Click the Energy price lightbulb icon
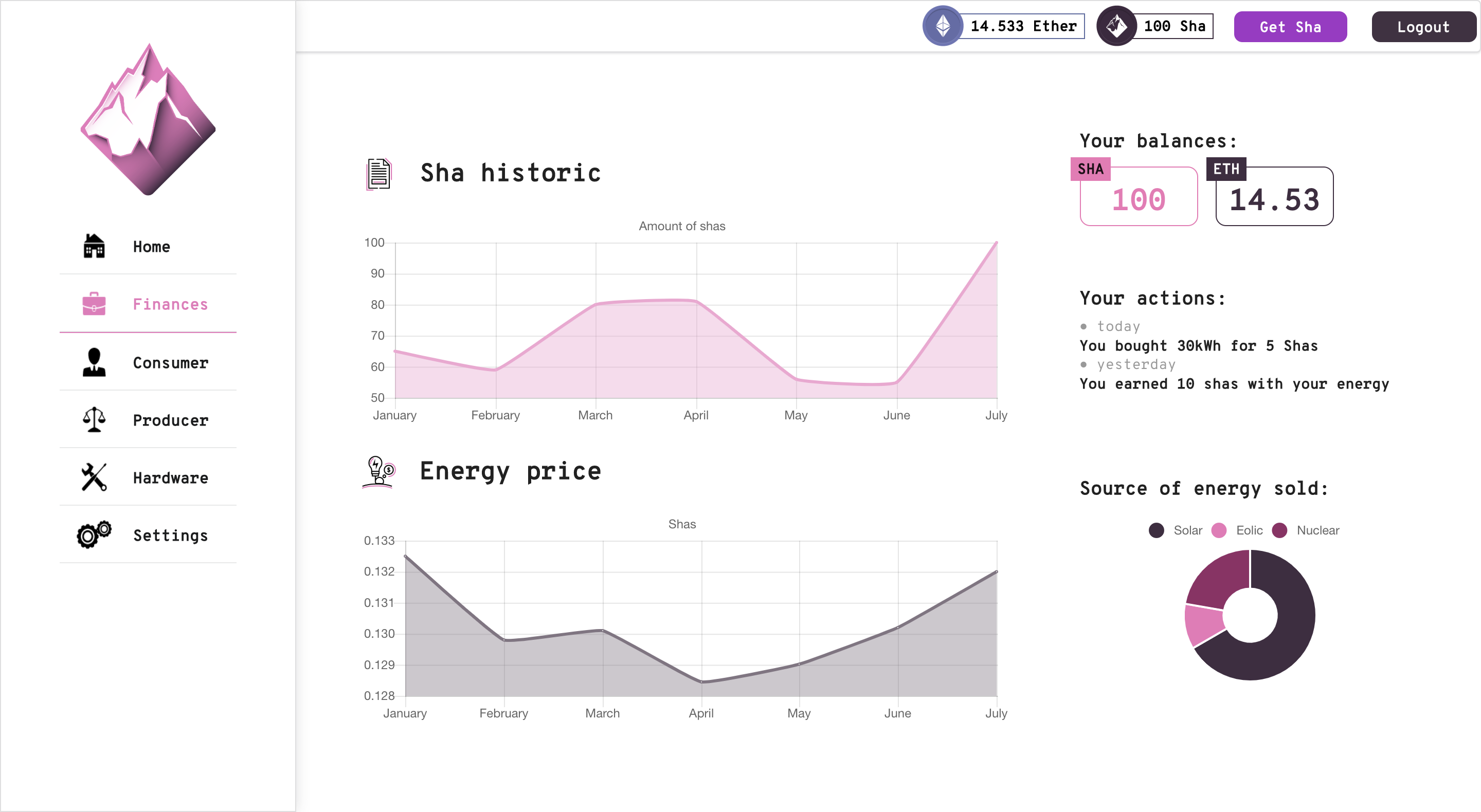The height and width of the screenshot is (812, 1481). click(378, 471)
